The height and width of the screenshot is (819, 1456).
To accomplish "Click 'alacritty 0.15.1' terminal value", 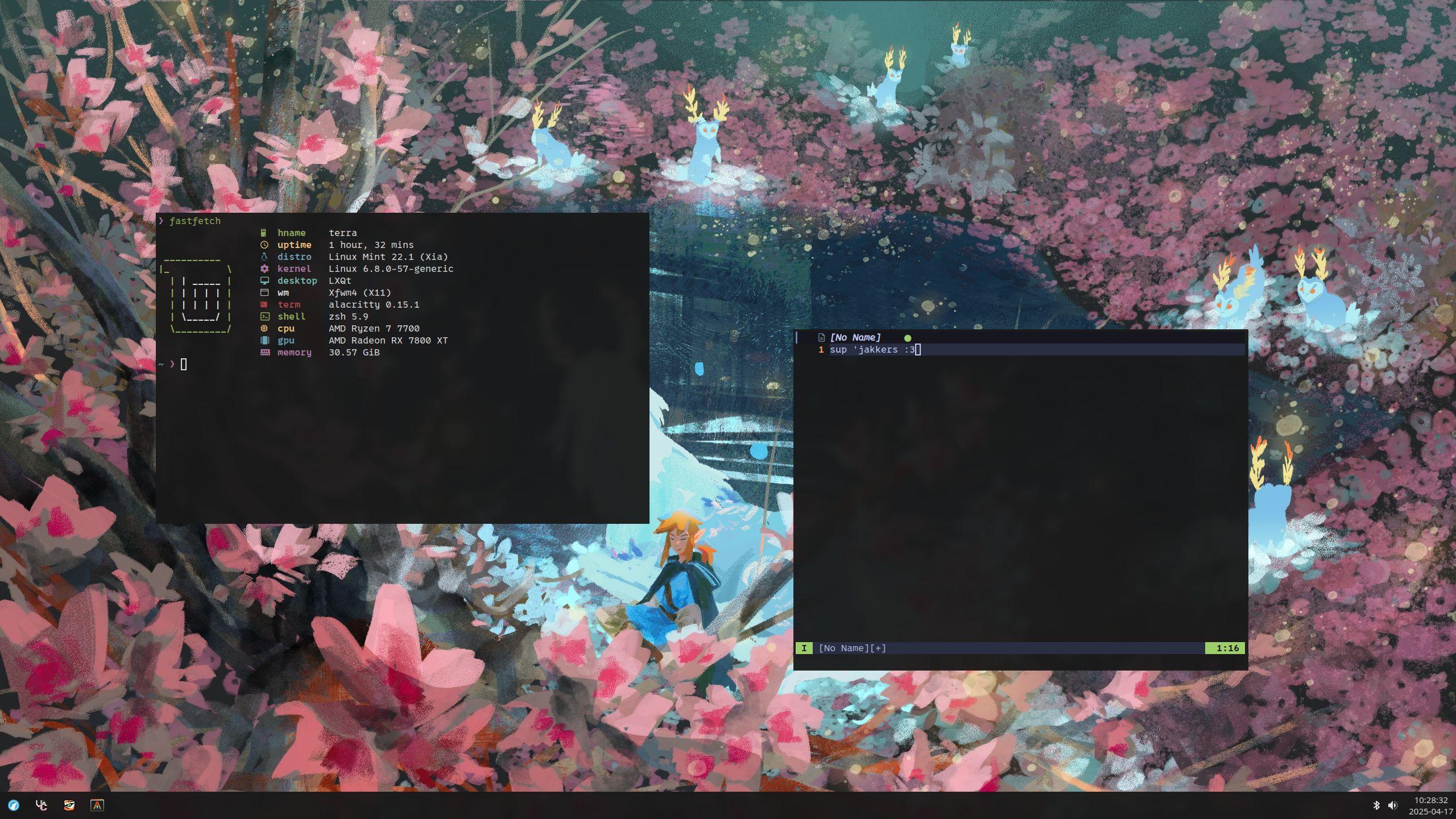I will click(374, 304).
